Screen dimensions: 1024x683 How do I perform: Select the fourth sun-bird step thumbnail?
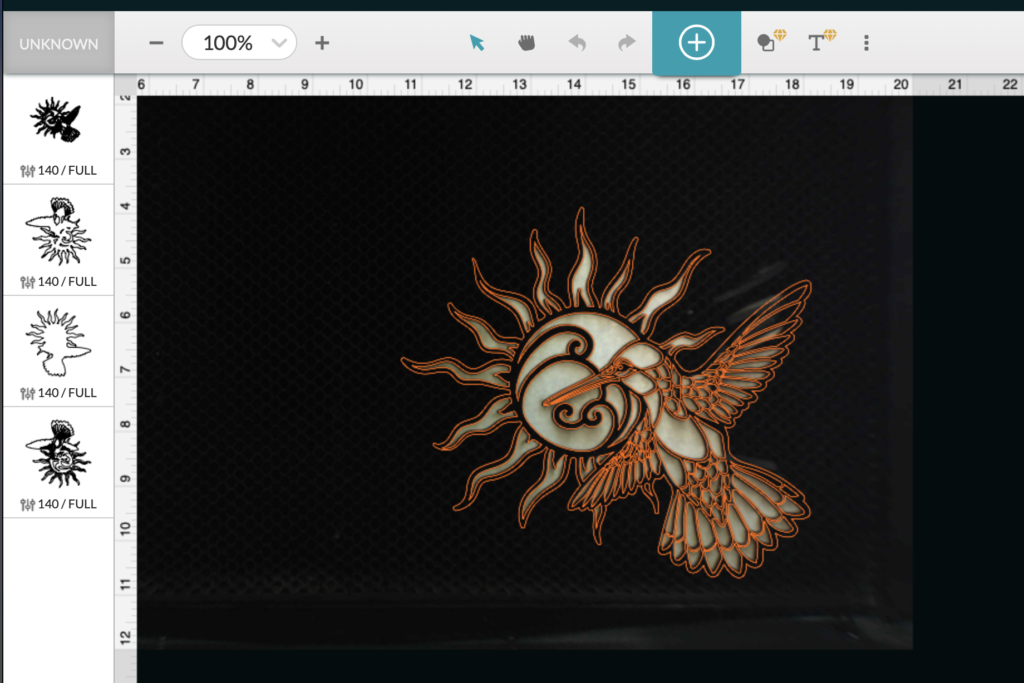pyautogui.click(x=57, y=453)
